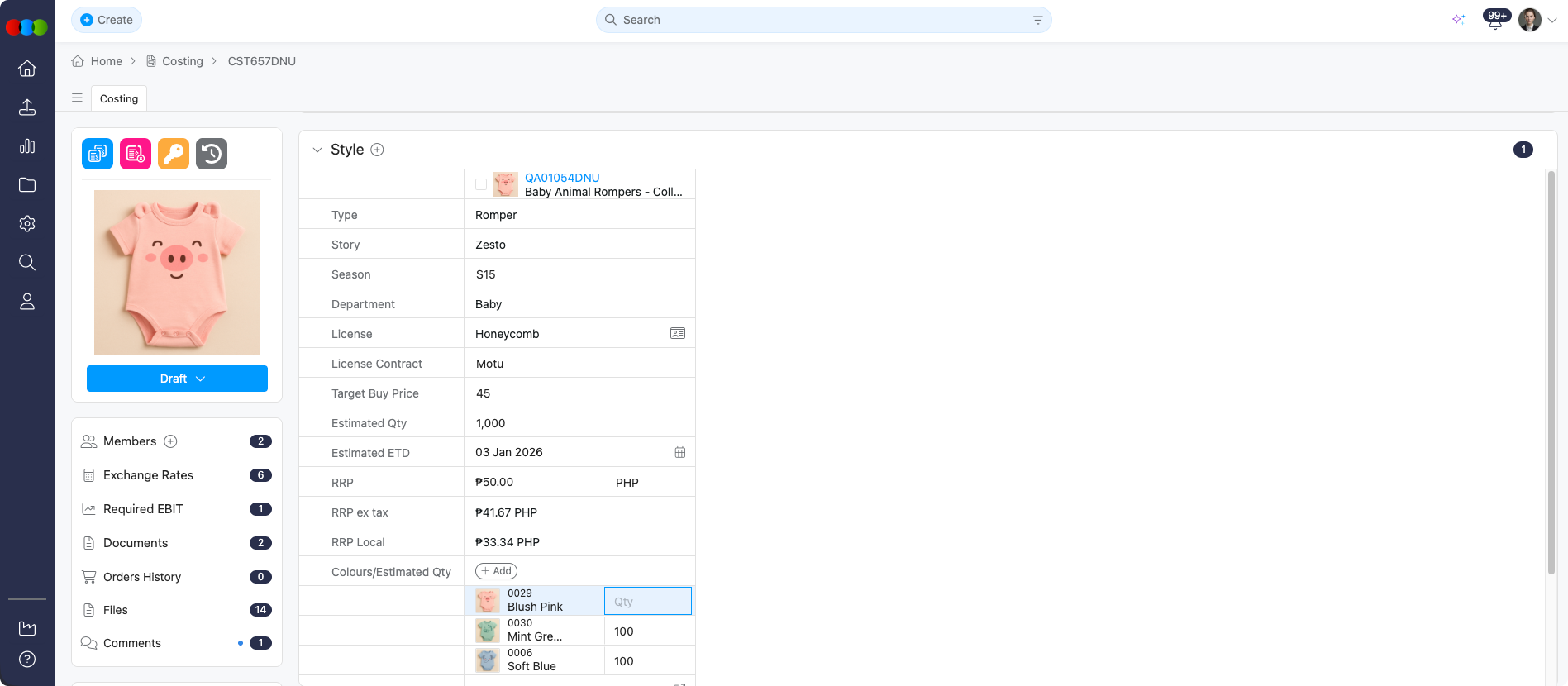Open the user profile dropdown arrow
Image resolution: width=1568 pixels, height=686 pixels.
1552,21
